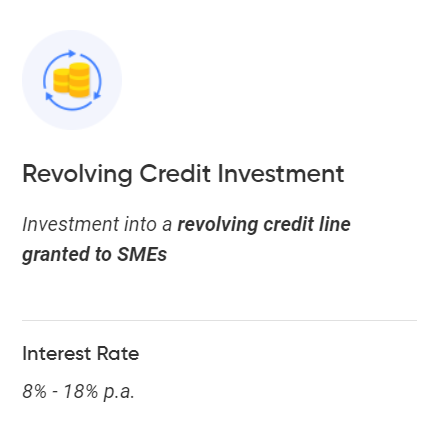Click the "Interest Rate" label
The height and width of the screenshot is (424, 439).
(x=81, y=354)
